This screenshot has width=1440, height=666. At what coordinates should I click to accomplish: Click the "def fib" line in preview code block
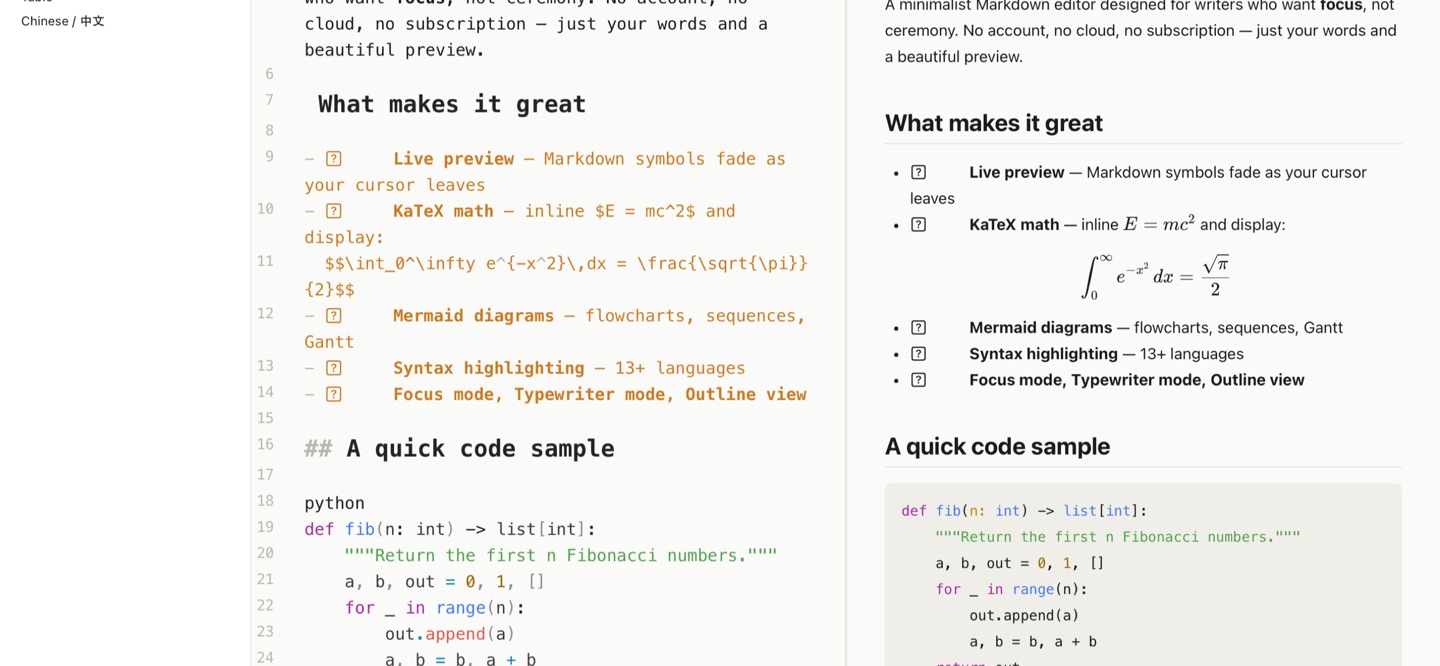pos(1024,511)
